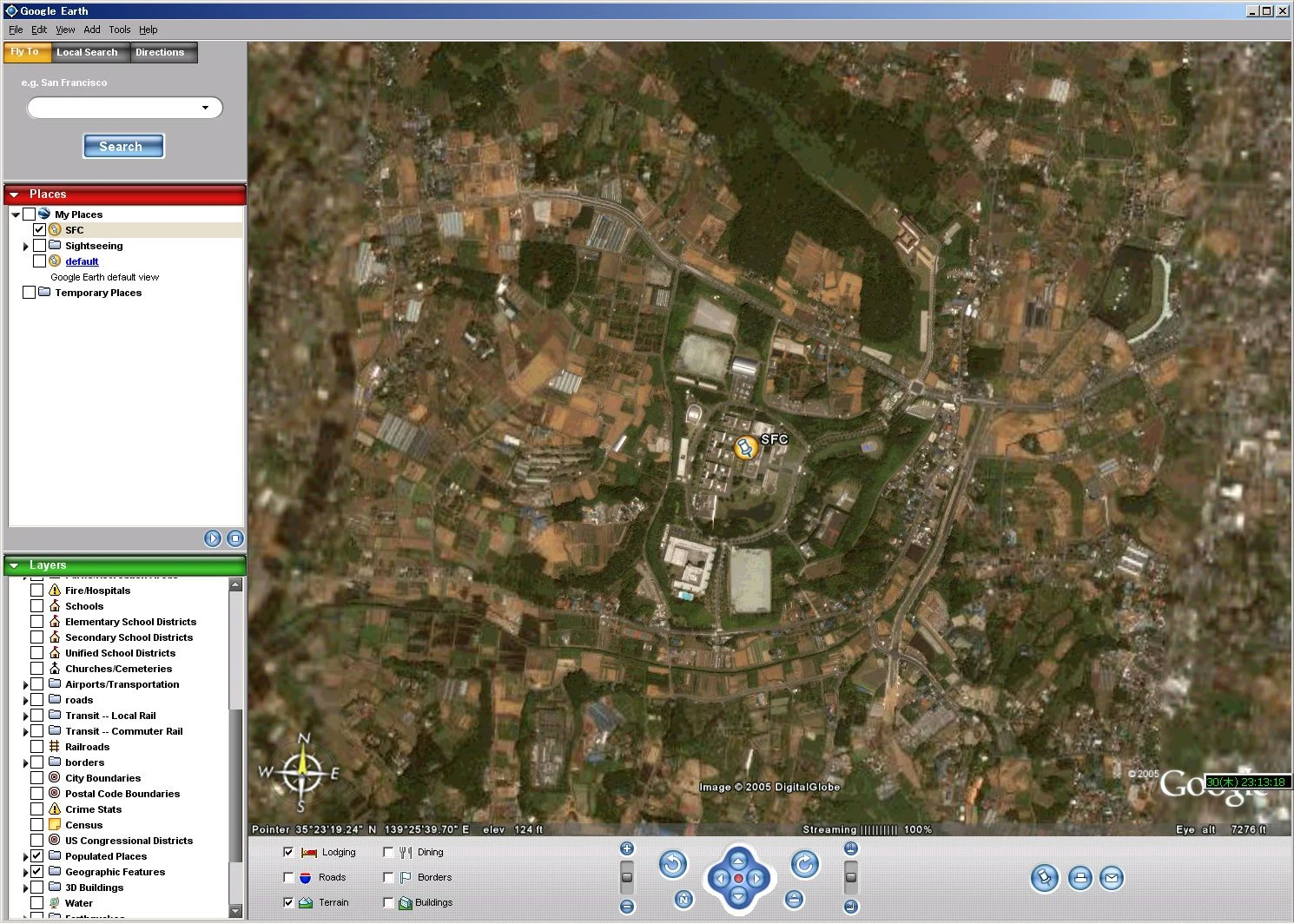Open the default saved view link
The image size is (1294, 924).
(x=82, y=261)
